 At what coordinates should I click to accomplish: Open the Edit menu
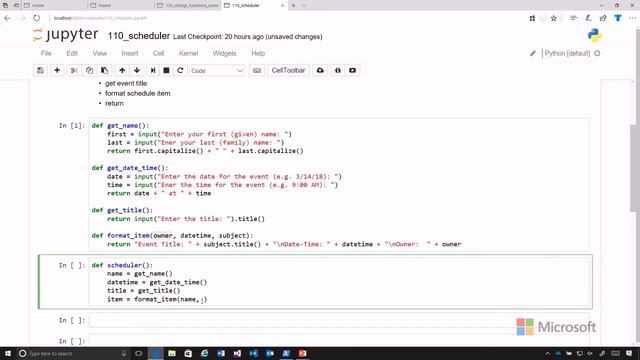pos(72,53)
